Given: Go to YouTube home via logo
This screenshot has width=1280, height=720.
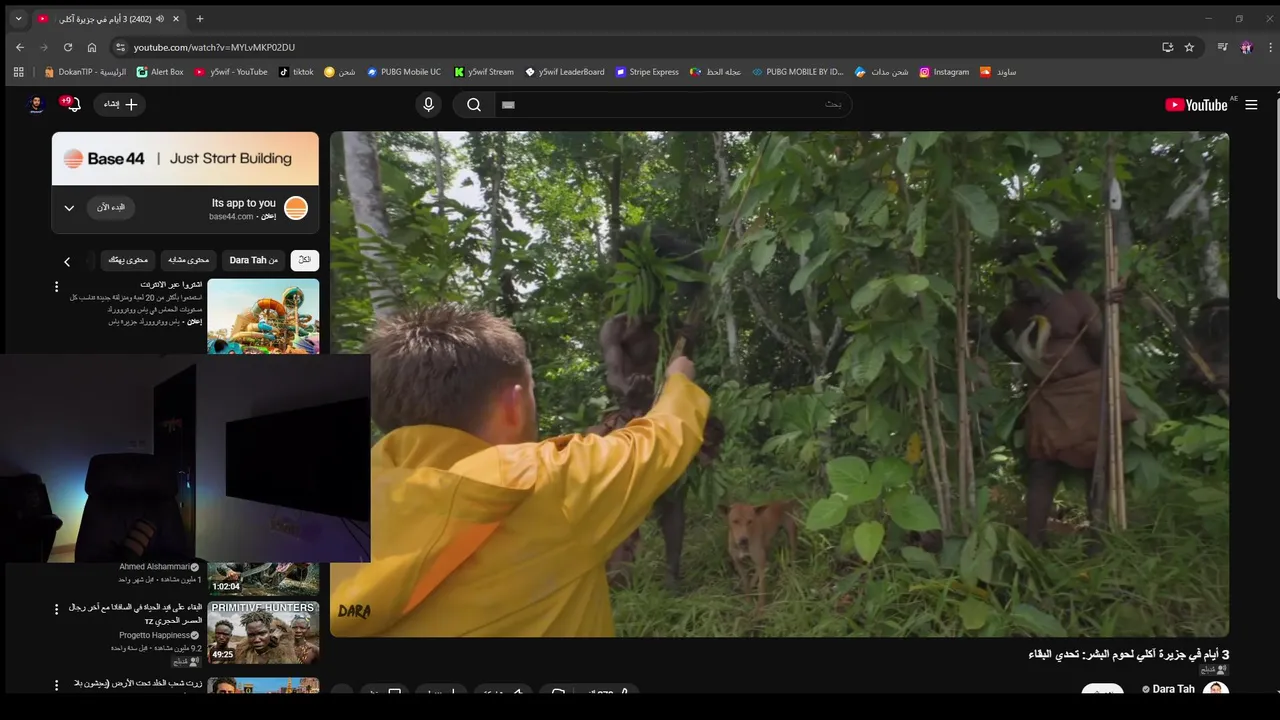Looking at the screenshot, I should (1196, 105).
